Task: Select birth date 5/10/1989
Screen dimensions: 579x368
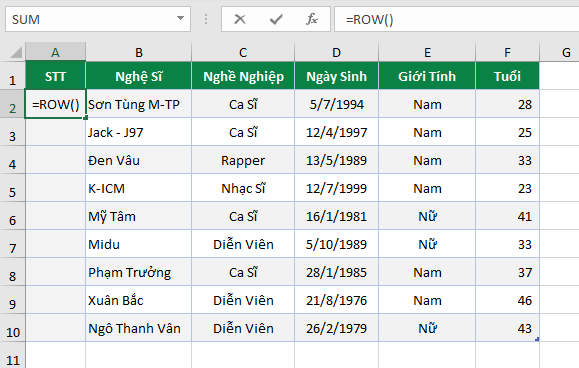Action: (x=336, y=244)
